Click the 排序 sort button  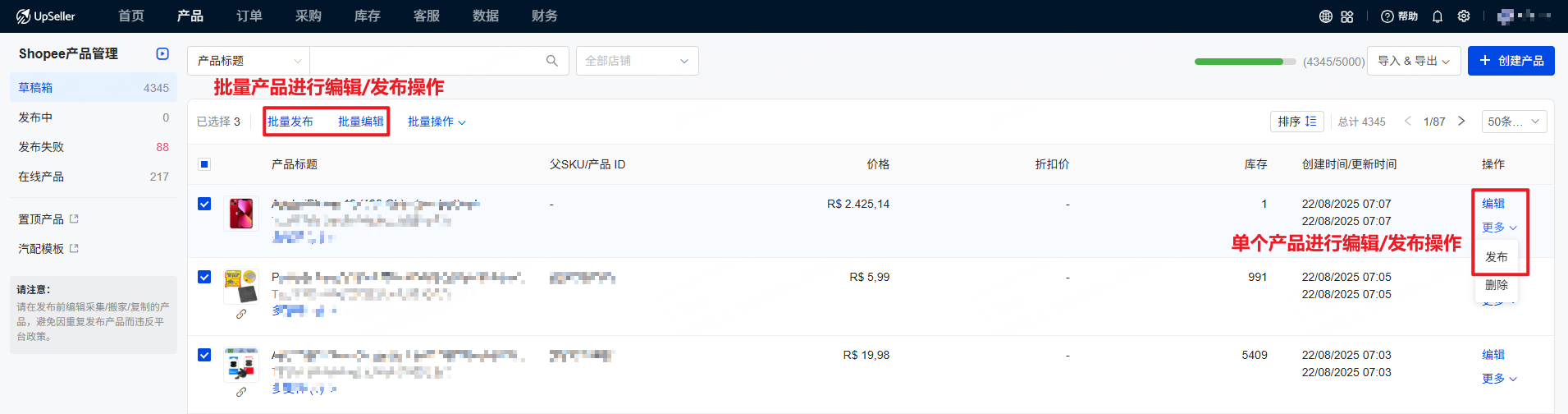click(x=1296, y=122)
